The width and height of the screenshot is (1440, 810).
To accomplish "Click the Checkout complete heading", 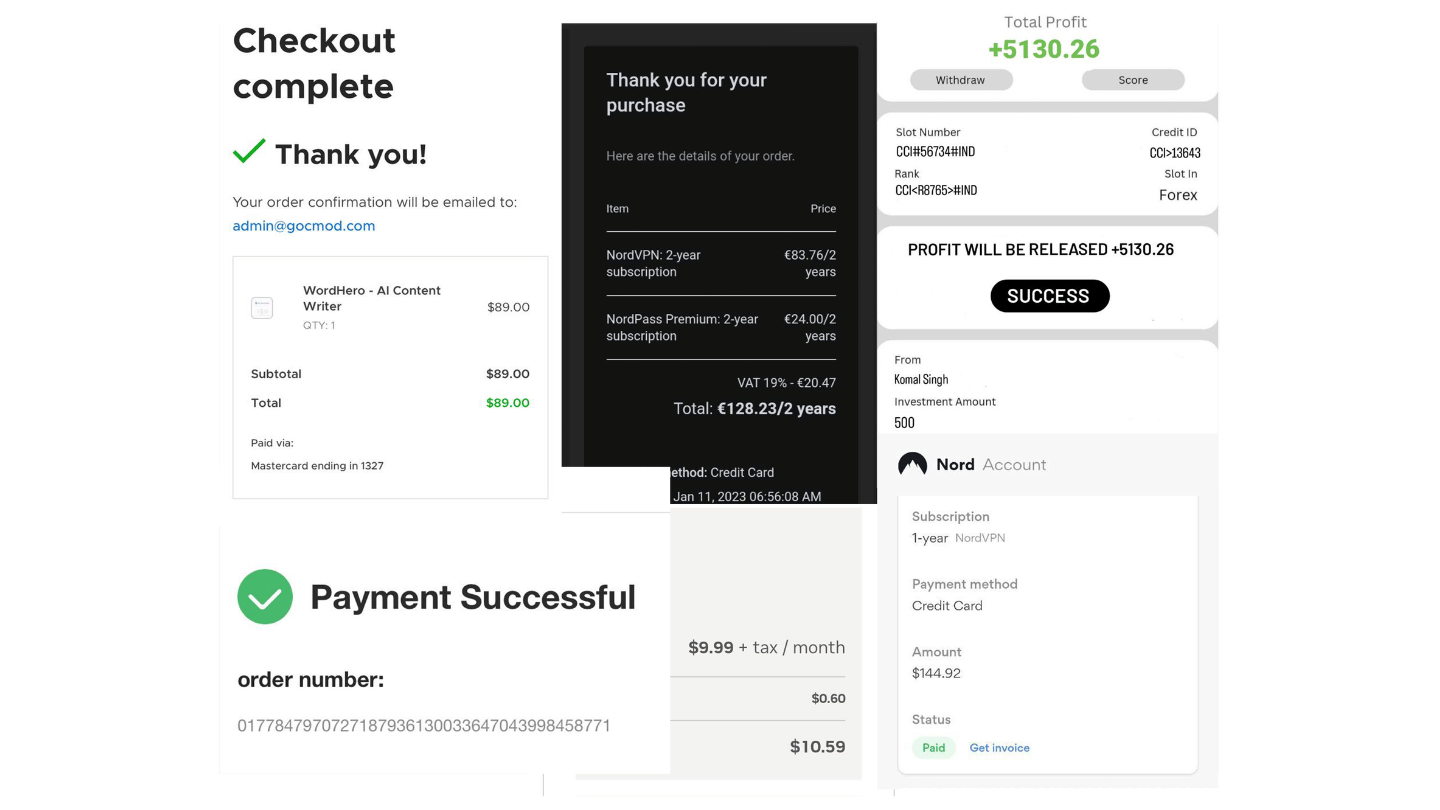I will coord(314,63).
